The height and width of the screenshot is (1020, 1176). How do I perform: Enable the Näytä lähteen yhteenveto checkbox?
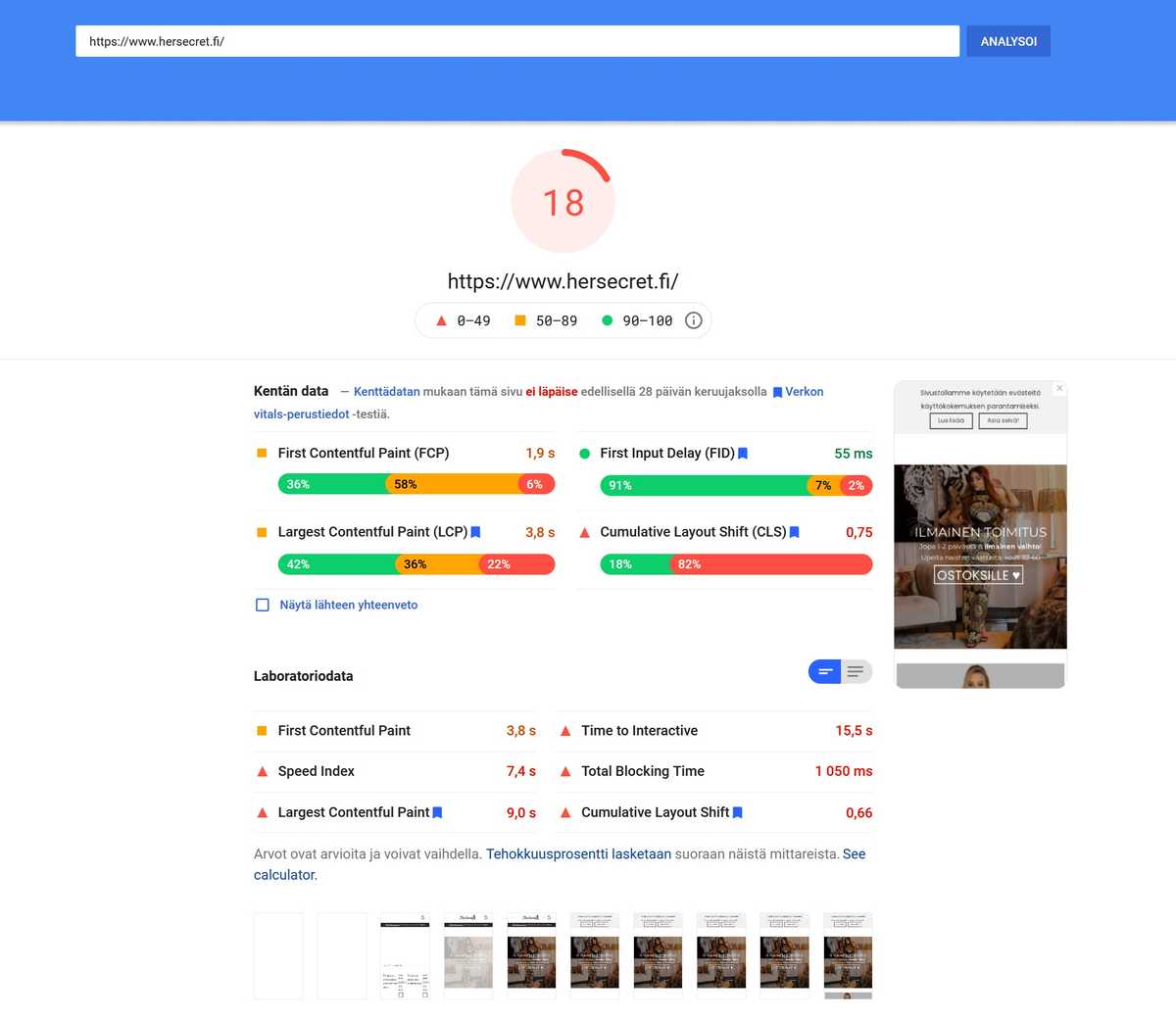pyautogui.click(x=262, y=605)
